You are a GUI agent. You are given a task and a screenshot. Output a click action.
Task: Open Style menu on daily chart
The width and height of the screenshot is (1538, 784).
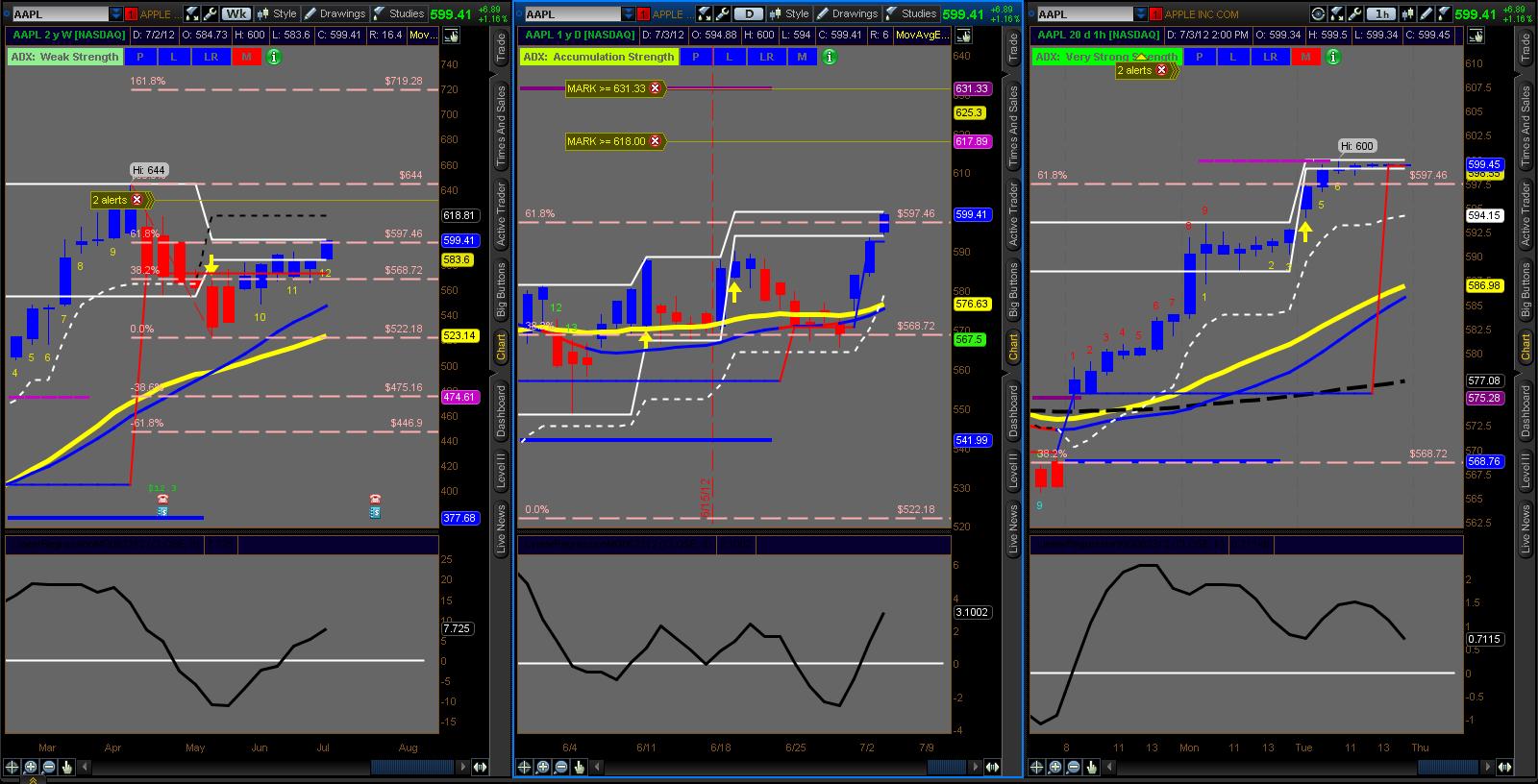tap(789, 14)
